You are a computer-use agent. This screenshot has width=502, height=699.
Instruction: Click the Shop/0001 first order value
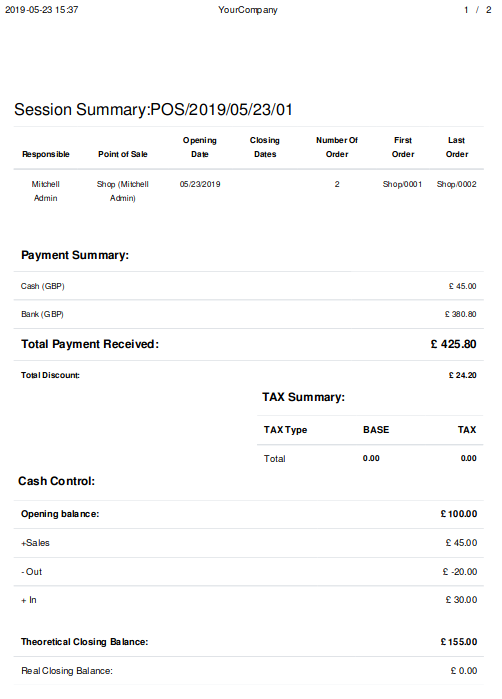[402, 184]
